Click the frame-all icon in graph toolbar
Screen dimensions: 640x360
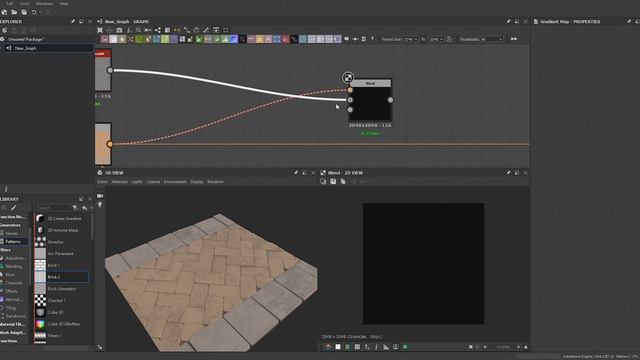click(x=100, y=30)
